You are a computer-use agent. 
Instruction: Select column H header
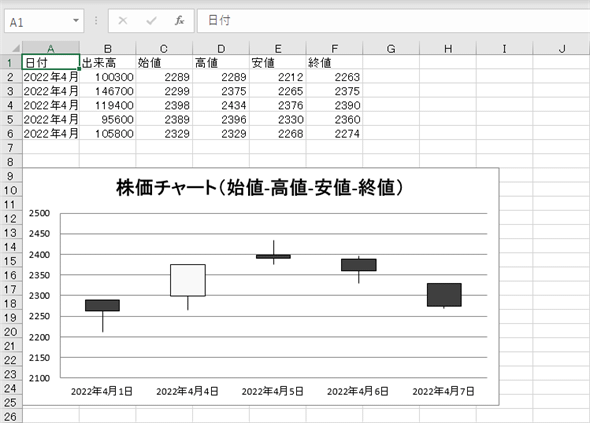(x=448, y=49)
